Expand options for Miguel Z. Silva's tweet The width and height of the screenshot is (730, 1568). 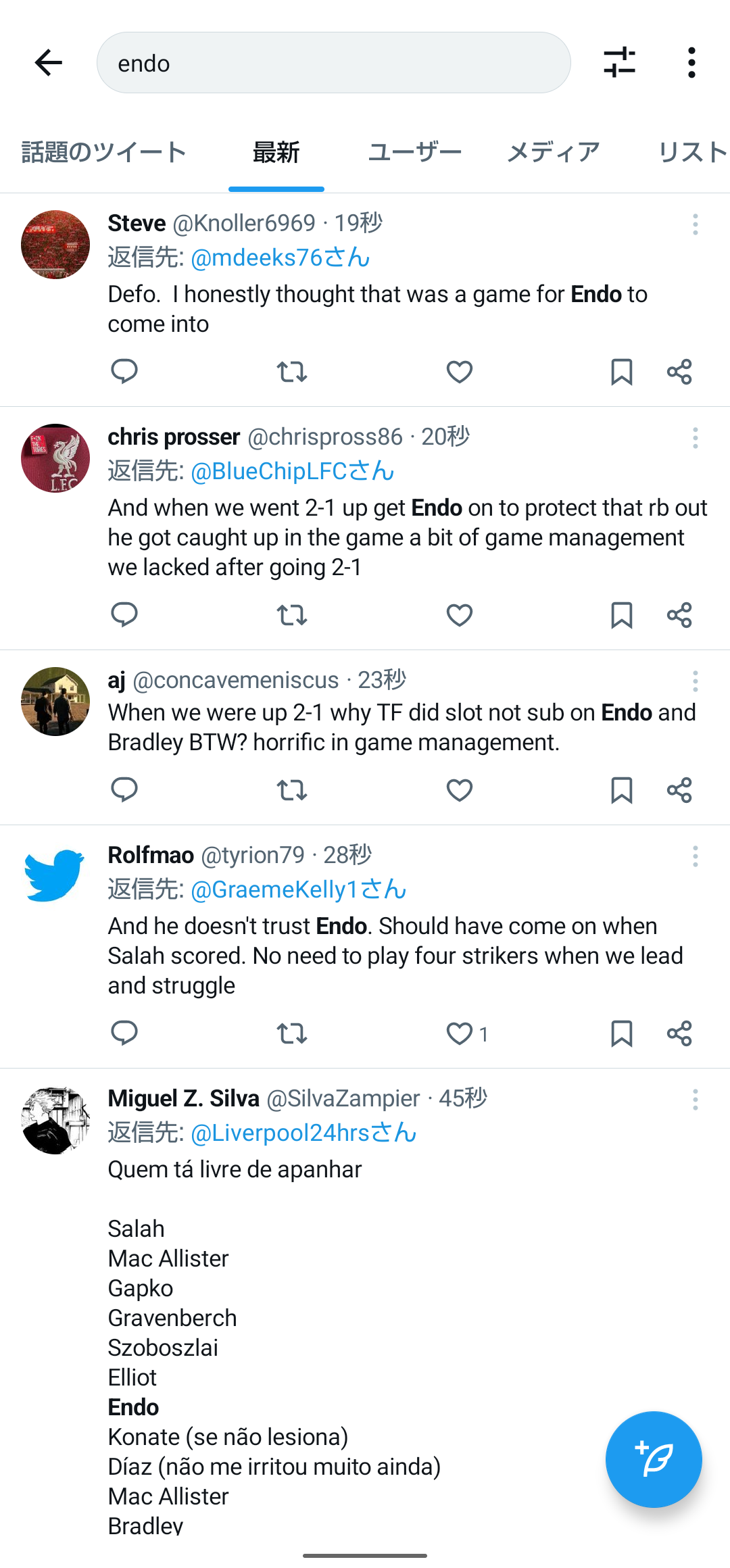[x=695, y=1100]
